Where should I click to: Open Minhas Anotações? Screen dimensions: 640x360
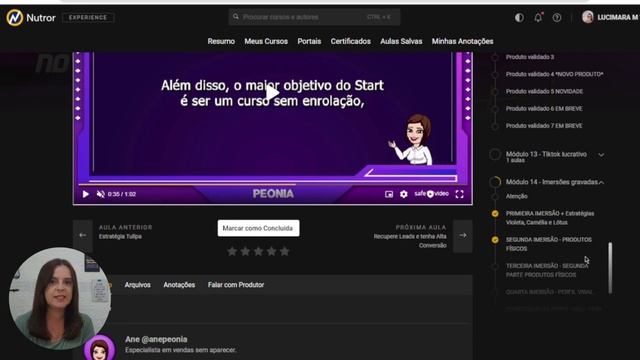tap(462, 41)
